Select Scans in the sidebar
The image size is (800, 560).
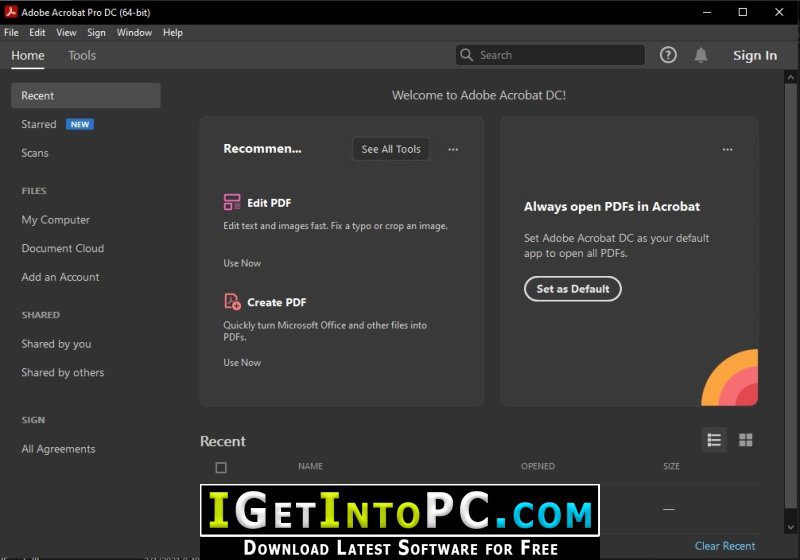[35, 153]
